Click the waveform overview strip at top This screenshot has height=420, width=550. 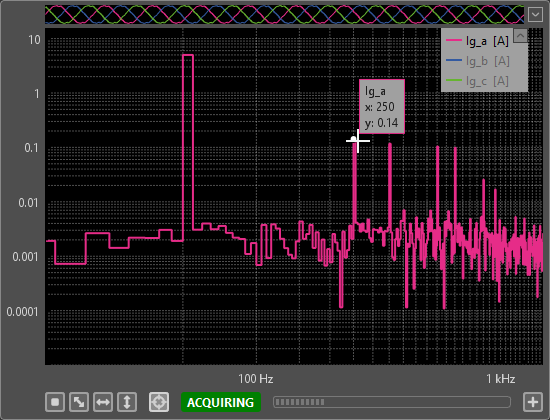[x=284, y=15]
